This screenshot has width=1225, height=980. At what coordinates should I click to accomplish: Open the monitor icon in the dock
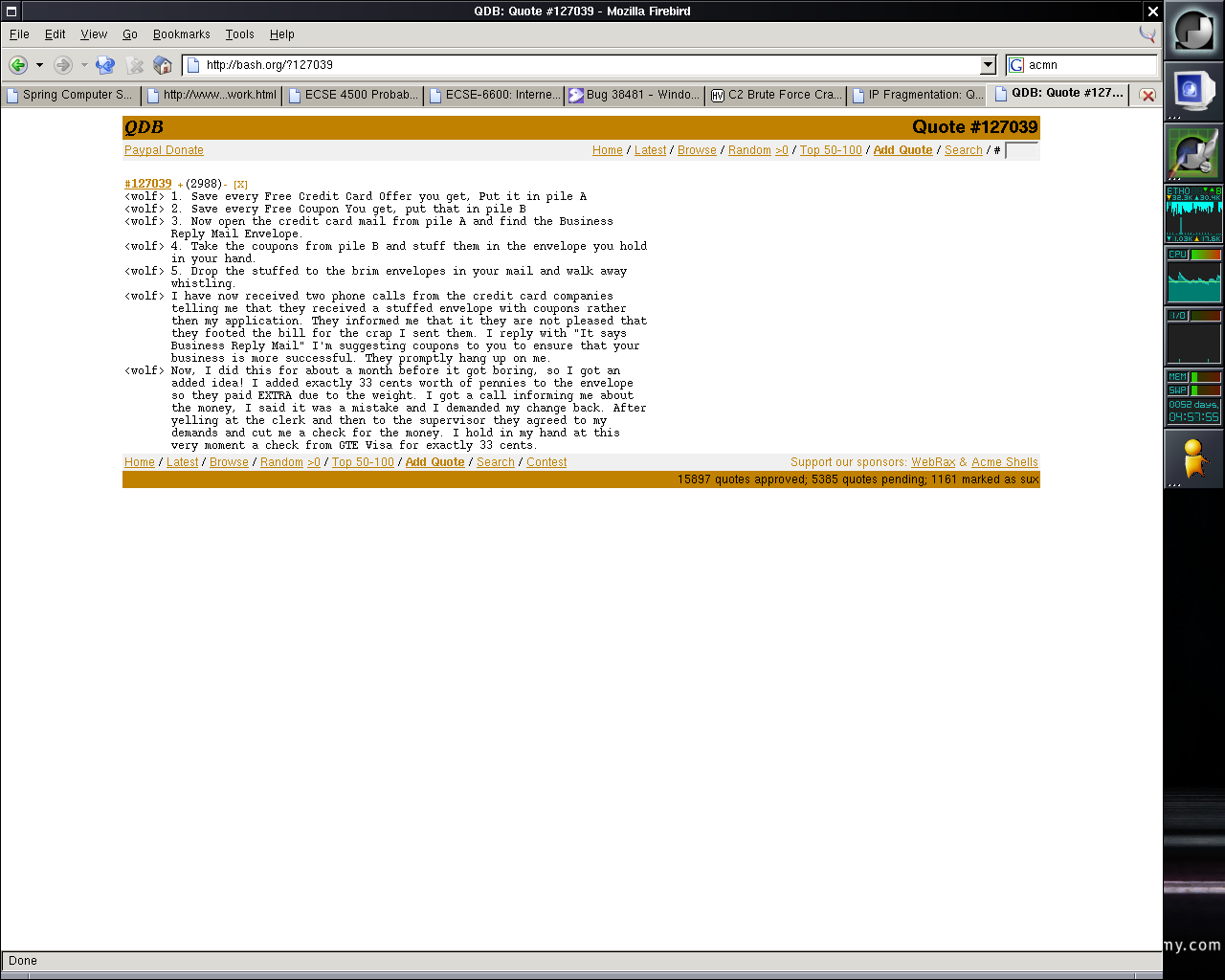pyautogui.click(x=1192, y=92)
